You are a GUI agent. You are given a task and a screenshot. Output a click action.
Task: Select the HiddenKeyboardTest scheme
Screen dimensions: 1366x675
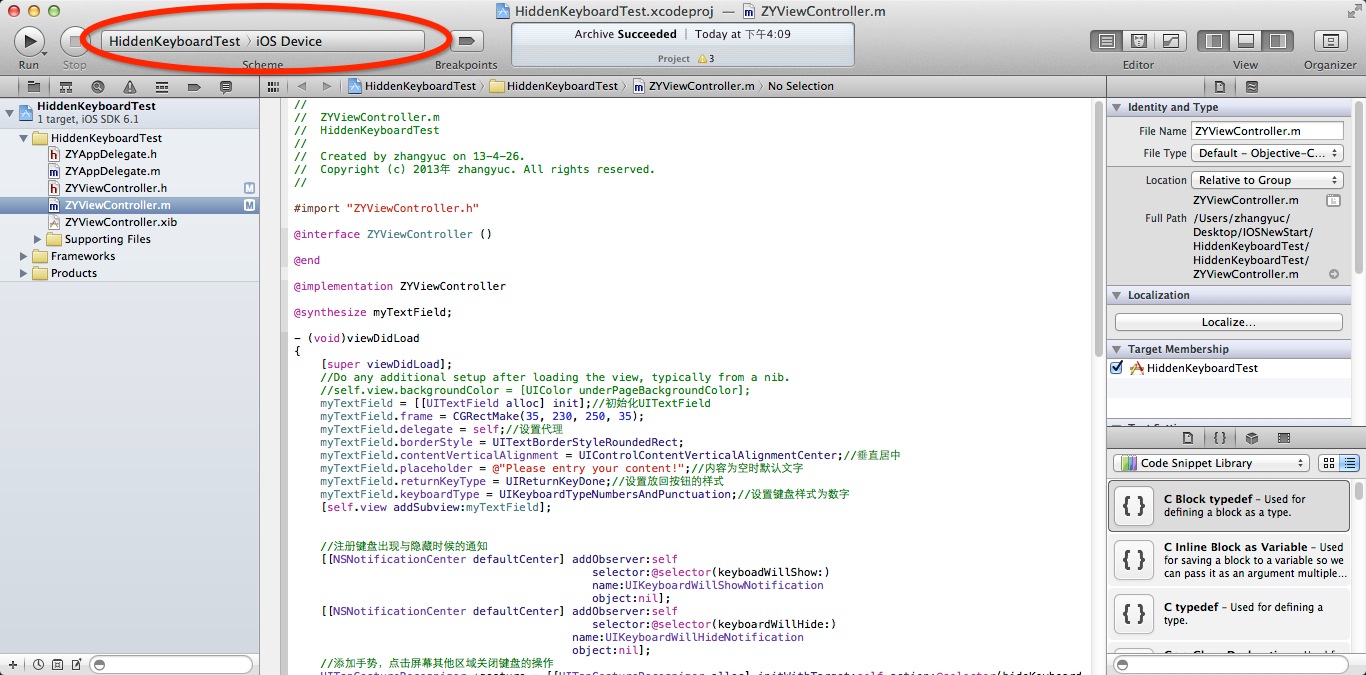click(x=174, y=41)
